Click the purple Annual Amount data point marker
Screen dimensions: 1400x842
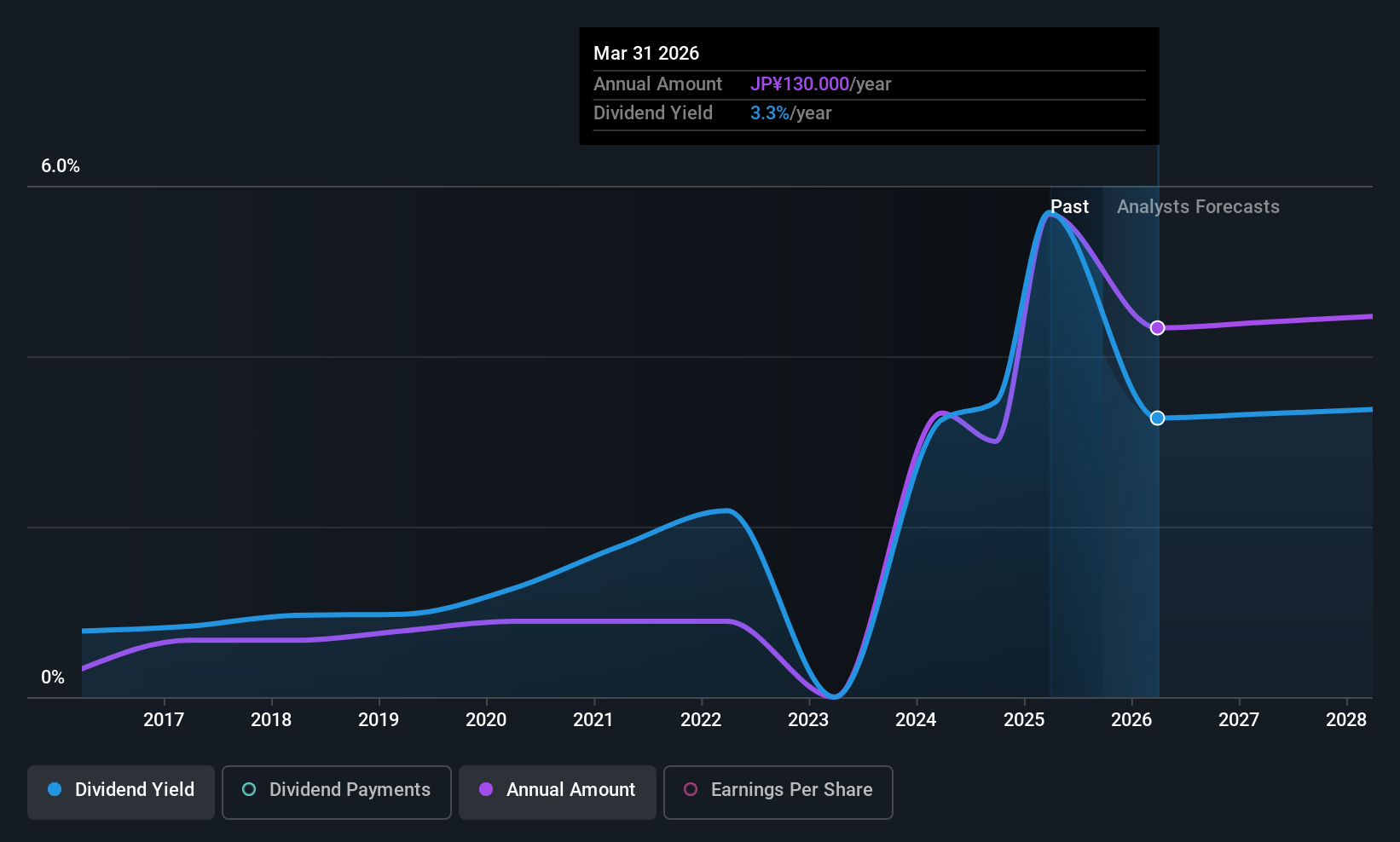tap(1157, 328)
